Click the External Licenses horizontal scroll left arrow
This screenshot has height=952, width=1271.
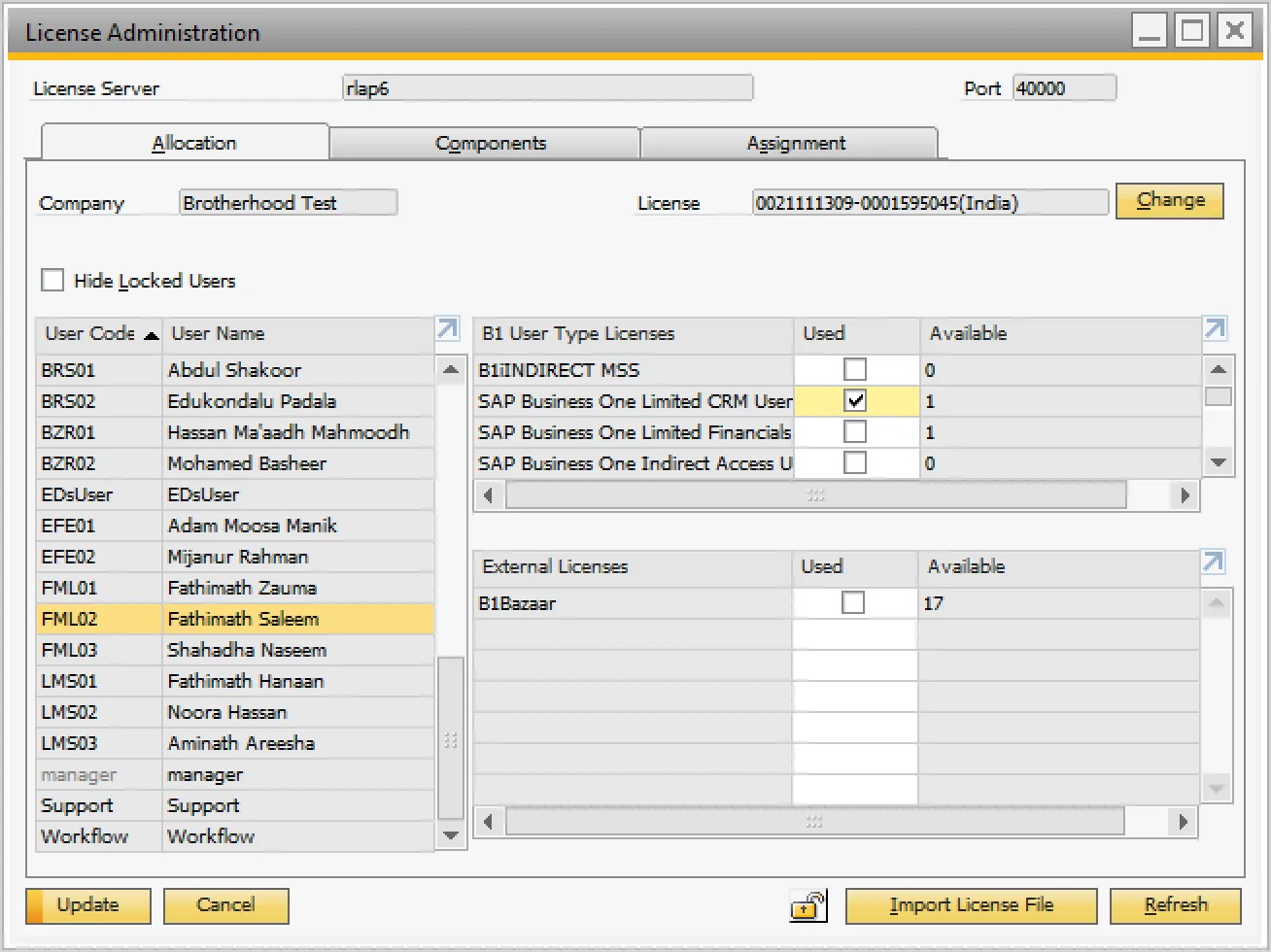[x=488, y=822]
